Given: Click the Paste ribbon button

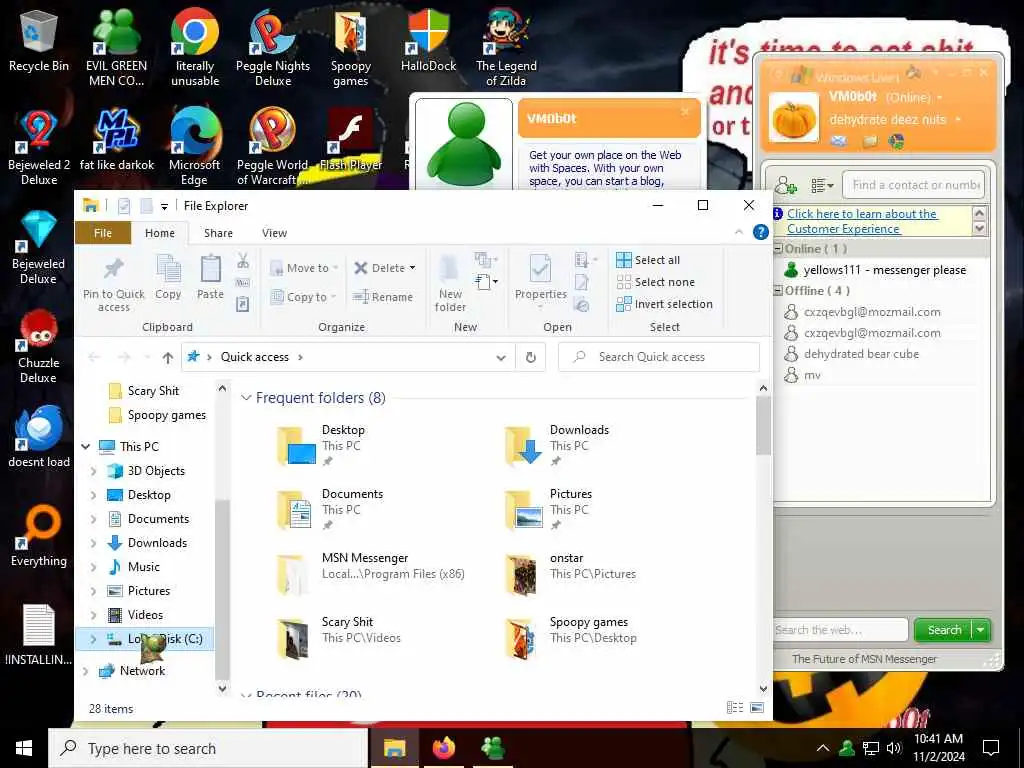Looking at the screenshot, I should [x=210, y=277].
